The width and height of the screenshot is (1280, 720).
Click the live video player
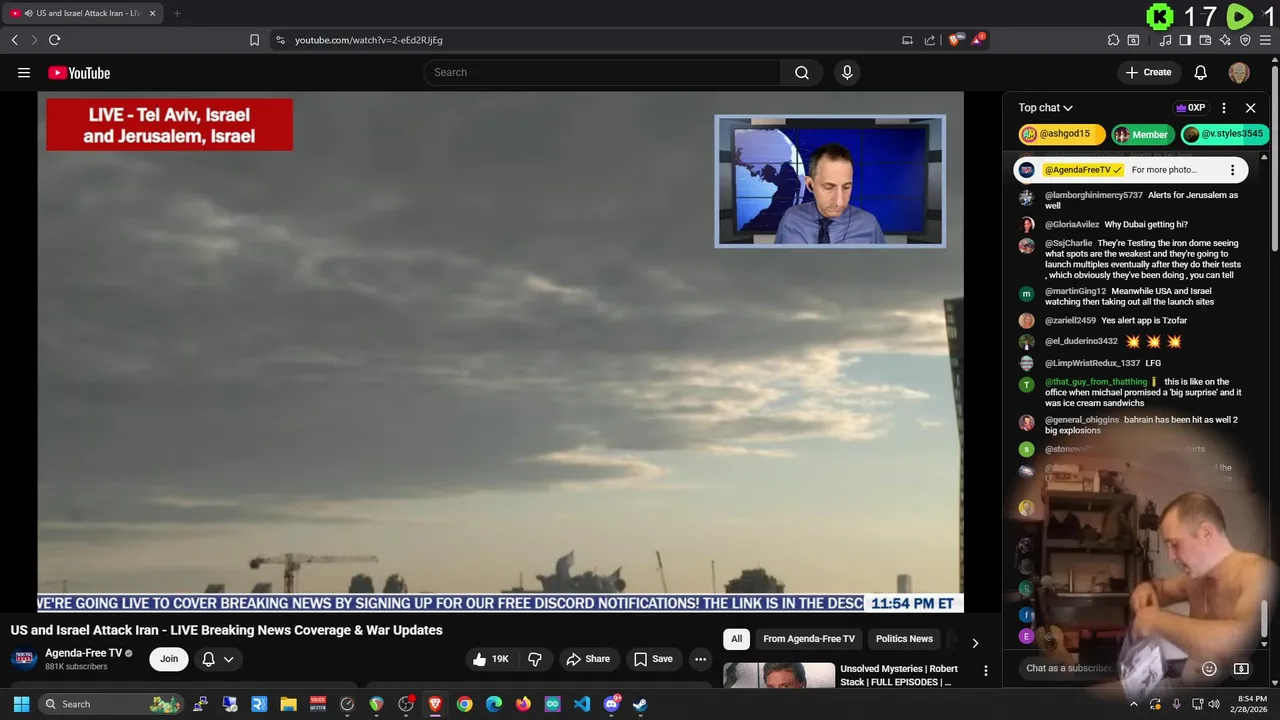tap(500, 352)
